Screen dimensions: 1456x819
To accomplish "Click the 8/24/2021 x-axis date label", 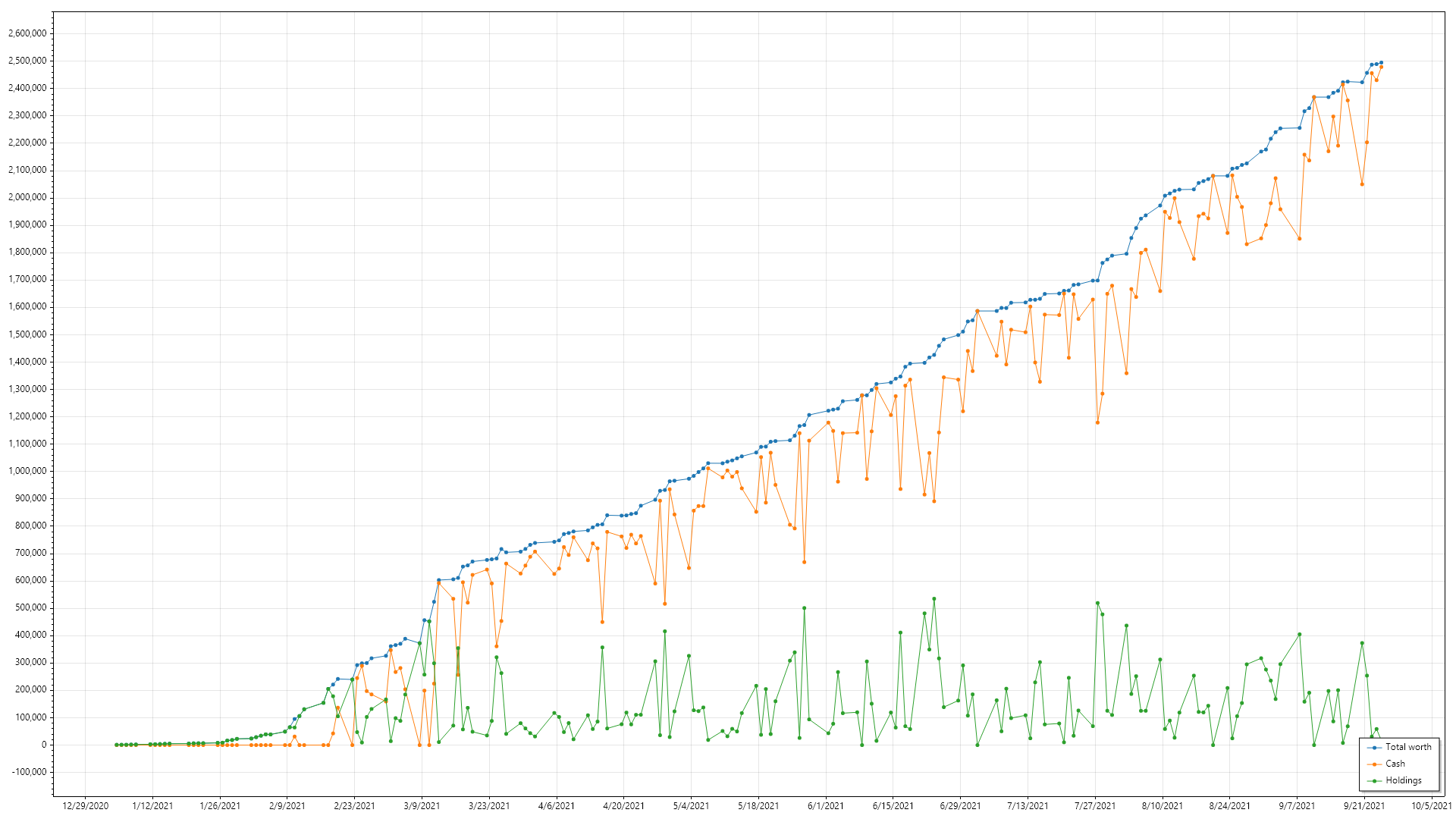I will [1229, 806].
